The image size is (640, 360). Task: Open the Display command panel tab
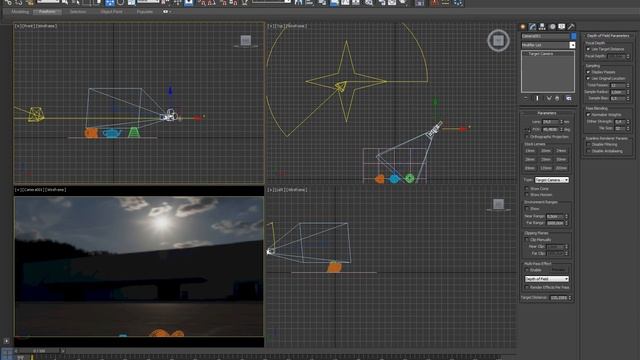562,27
